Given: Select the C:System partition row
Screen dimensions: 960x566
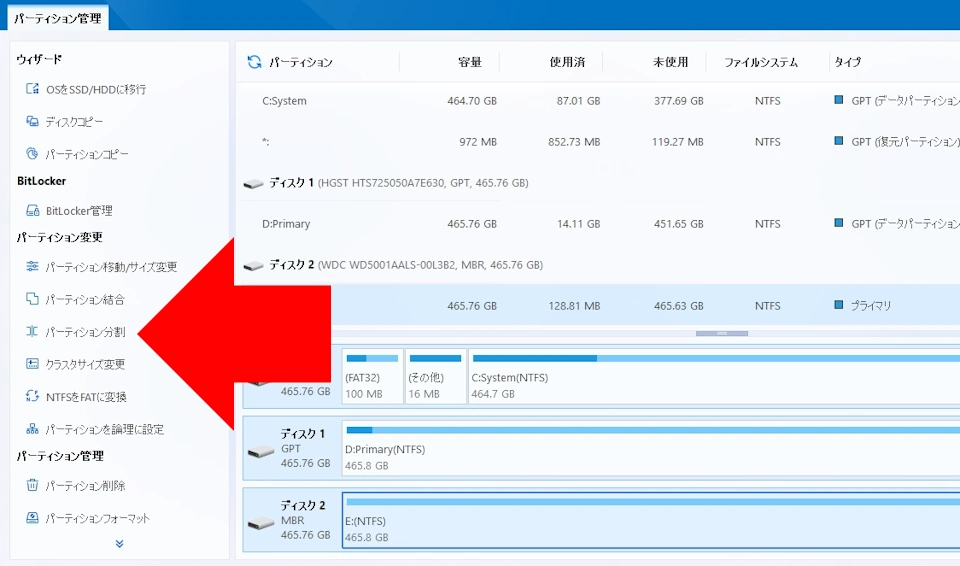Looking at the screenshot, I should [x=598, y=101].
